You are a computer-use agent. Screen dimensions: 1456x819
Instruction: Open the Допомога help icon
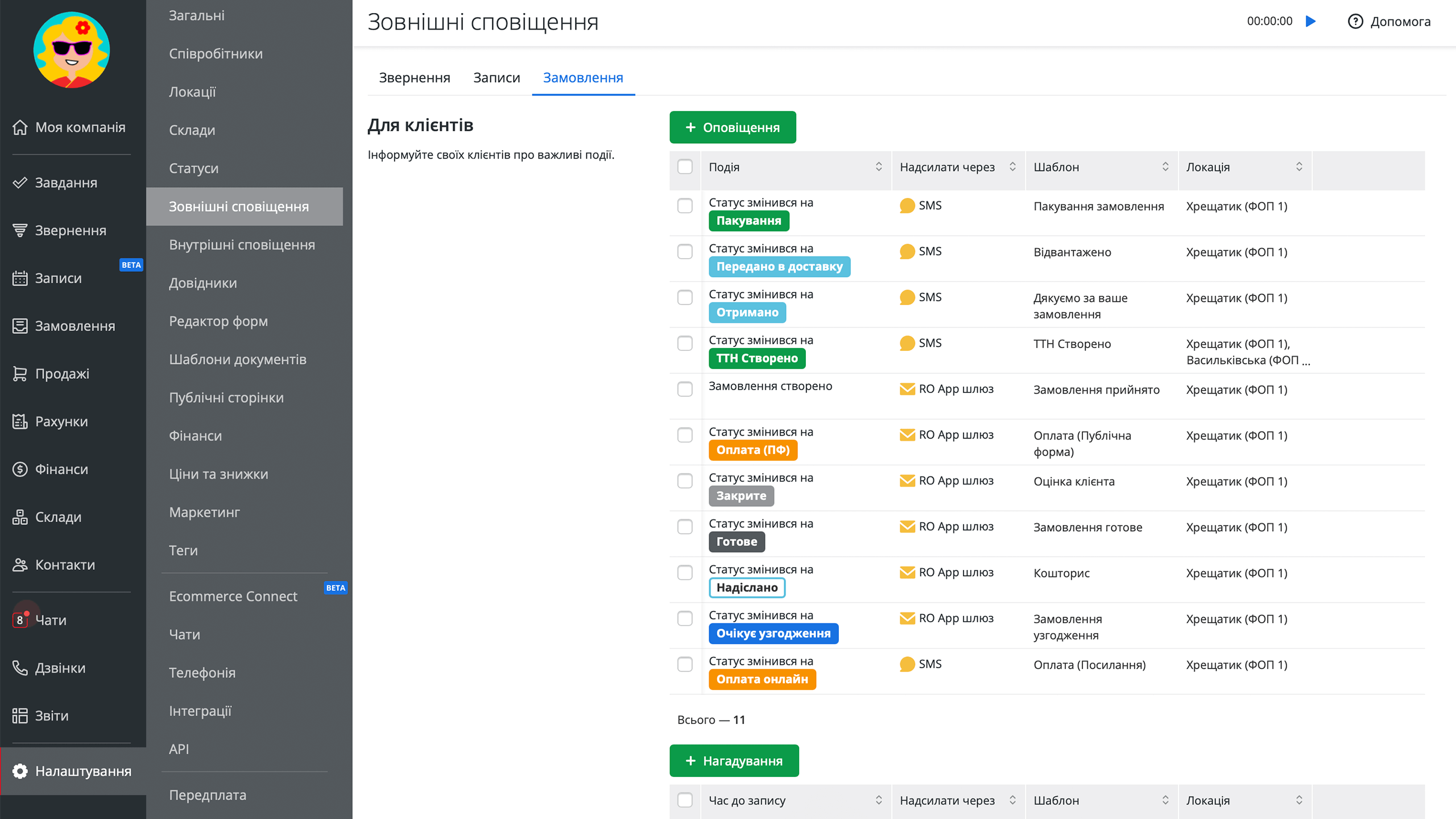click(x=1355, y=22)
